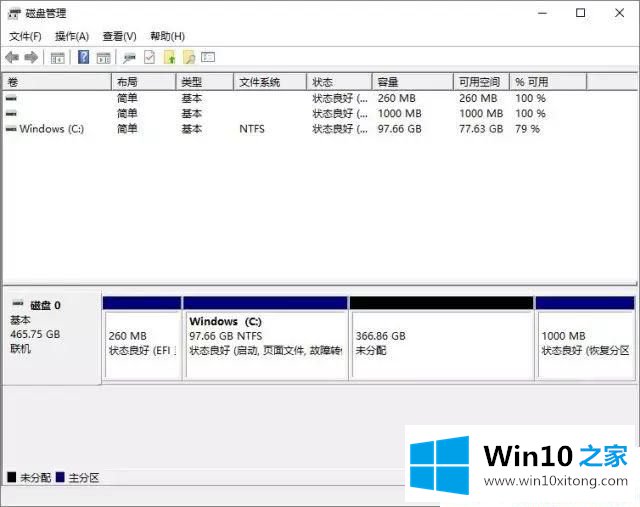The width and height of the screenshot is (640, 507).
Task: Open Help via blue question mark icon
Action: pyautogui.click(x=83, y=57)
